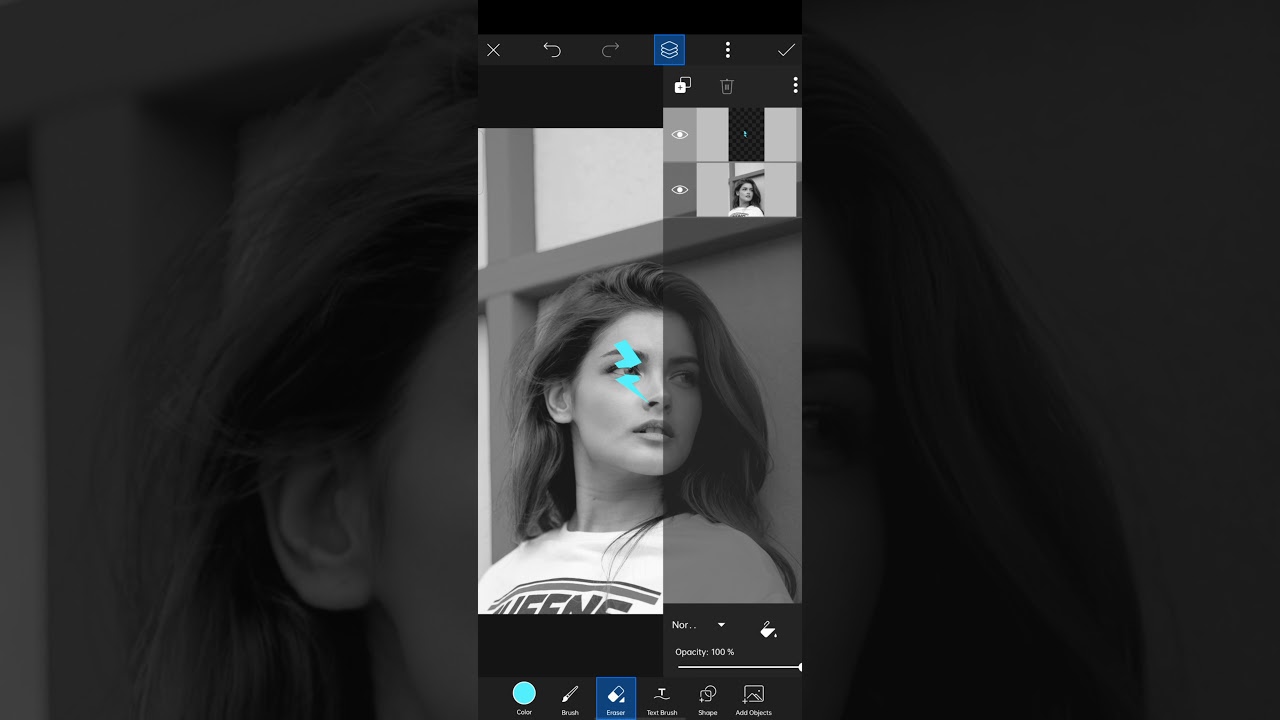Screen dimensions: 1280x720
Task: Confirm edits with the checkmark
Action: [x=786, y=50]
